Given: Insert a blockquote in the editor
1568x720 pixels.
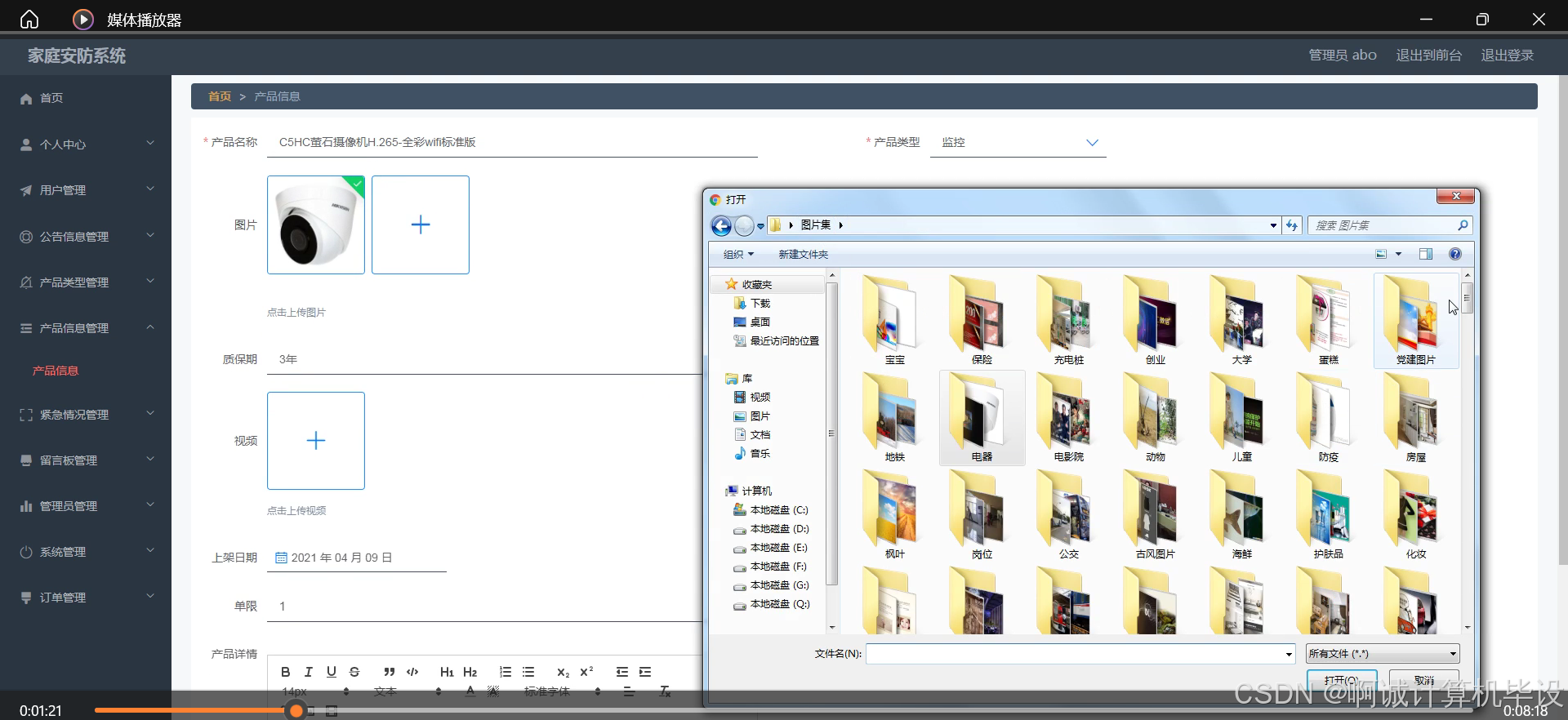Looking at the screenshot, I should tap(390, 672).
